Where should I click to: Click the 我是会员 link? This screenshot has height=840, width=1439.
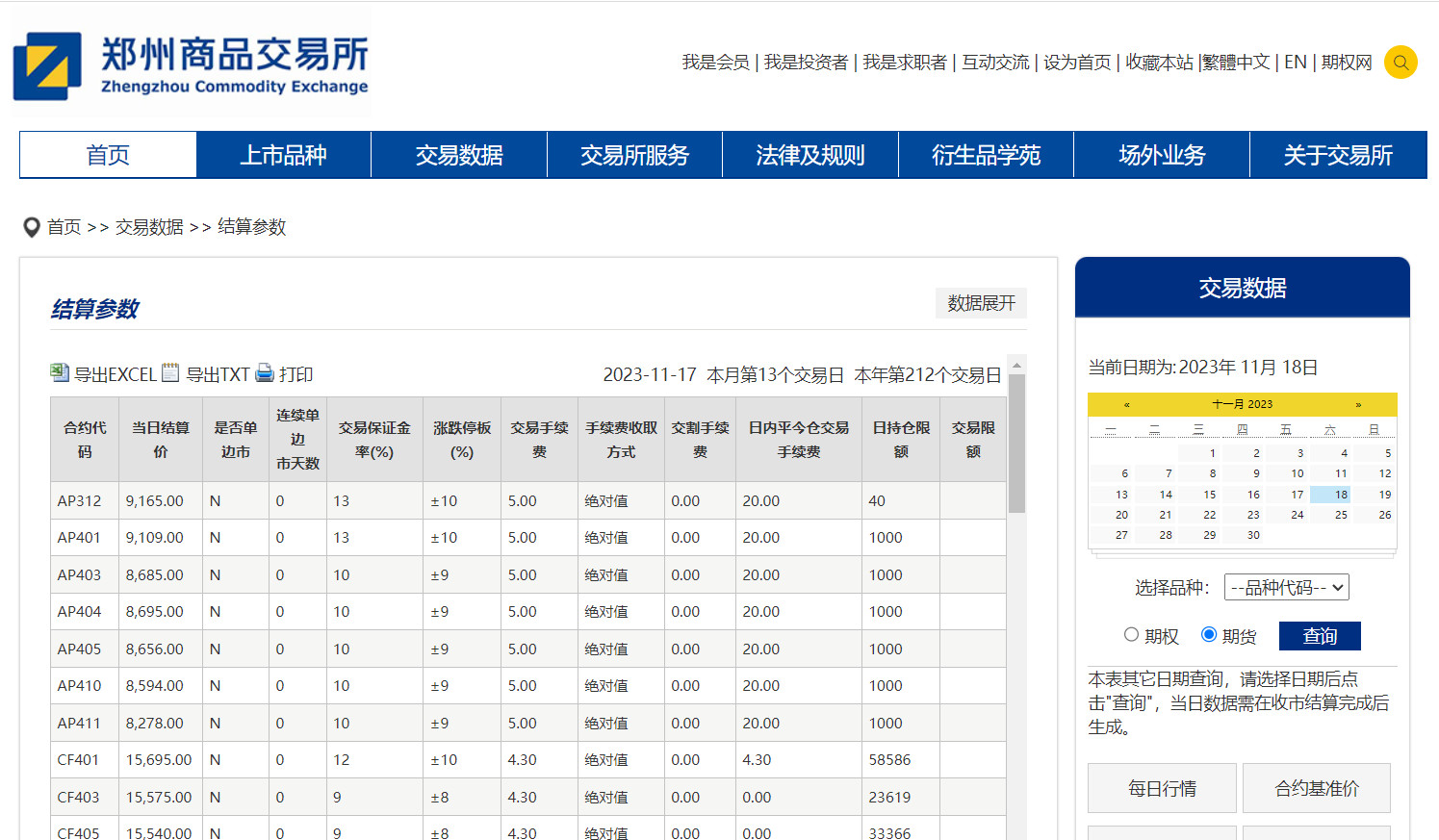click(x=715, y=63)
